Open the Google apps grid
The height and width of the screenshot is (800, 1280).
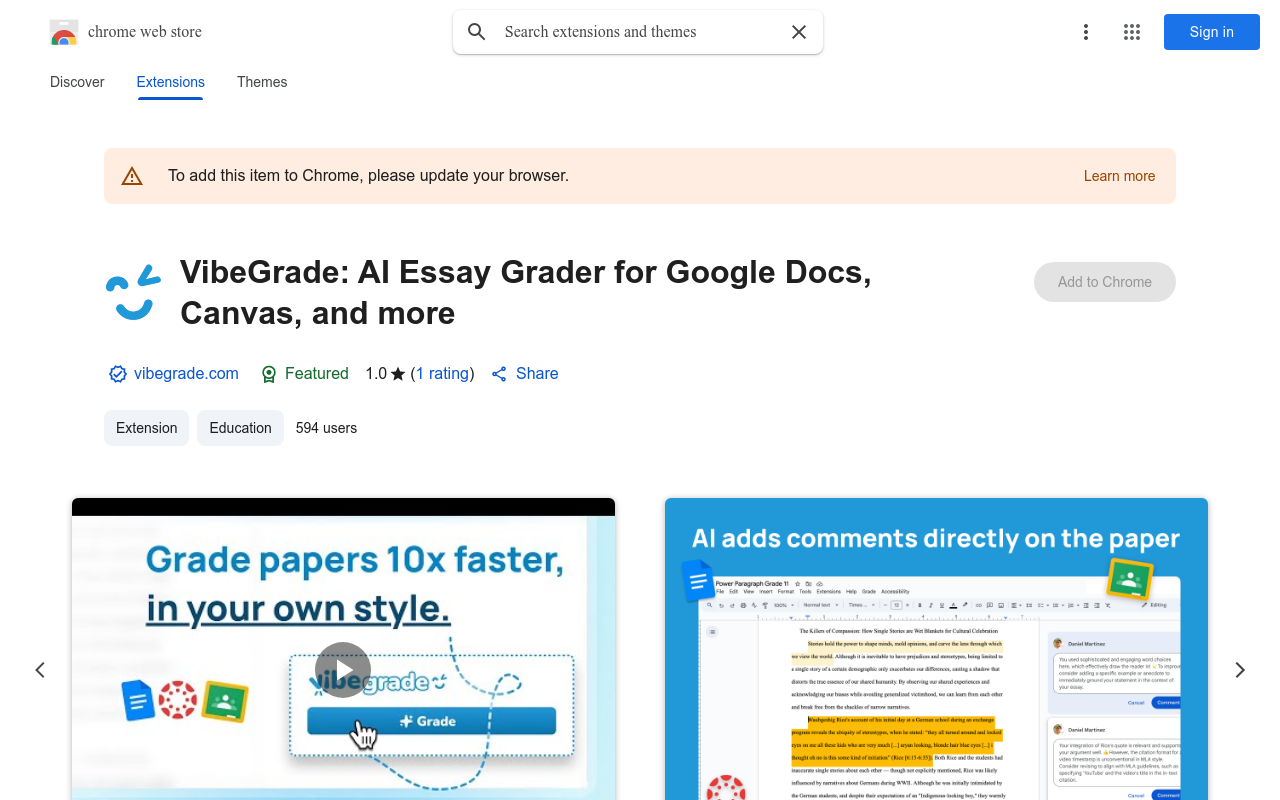(1132, 32)
